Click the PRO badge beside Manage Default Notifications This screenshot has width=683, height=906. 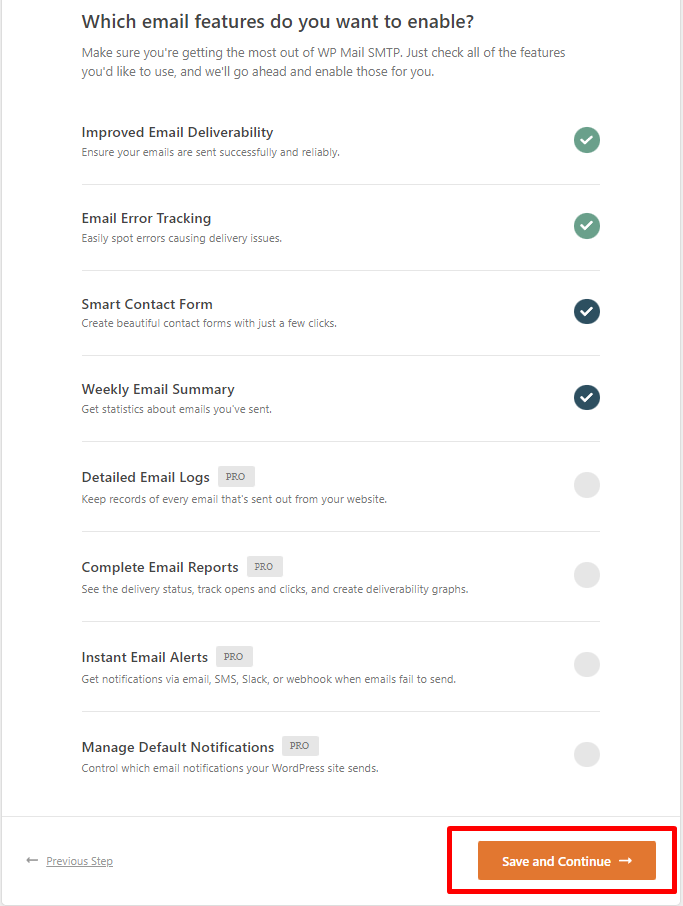point(300,746)
